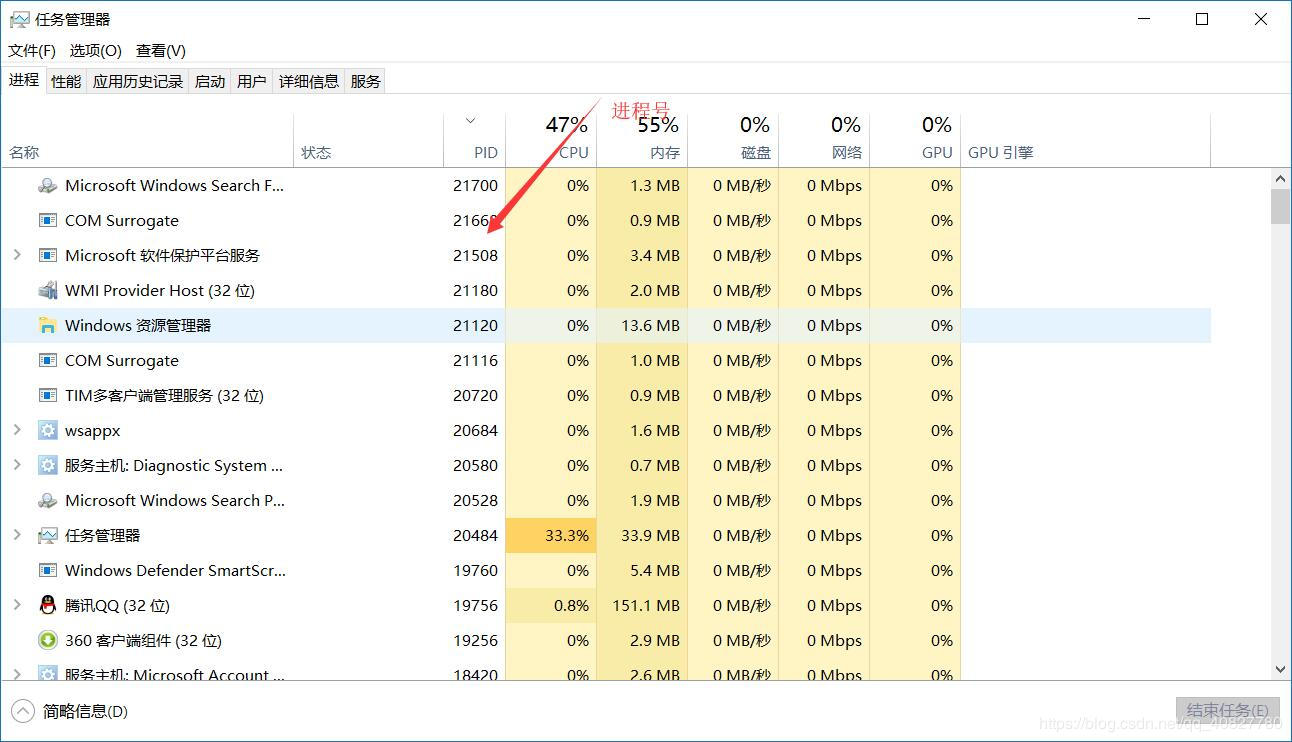Switch to the 用户 tab
This screenshot has width=1292, height=742.
[252, 81]
